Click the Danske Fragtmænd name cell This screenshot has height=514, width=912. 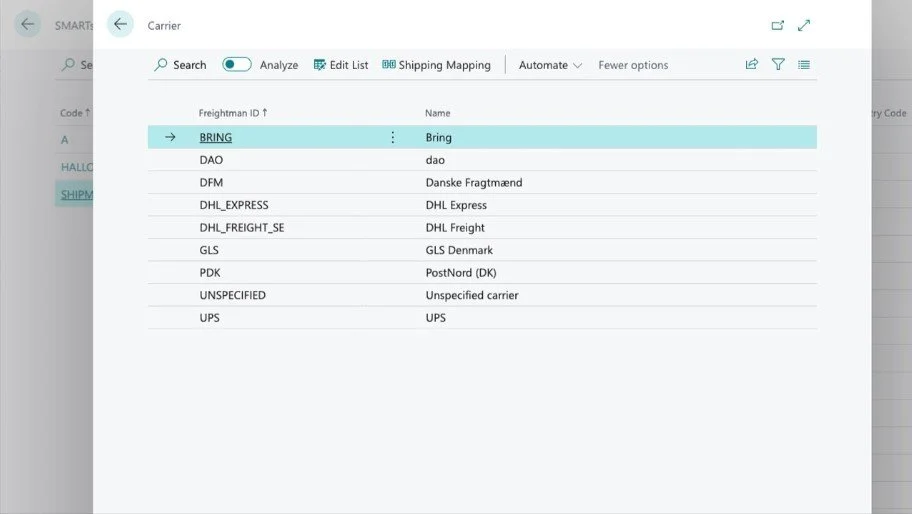pos(474,183)
